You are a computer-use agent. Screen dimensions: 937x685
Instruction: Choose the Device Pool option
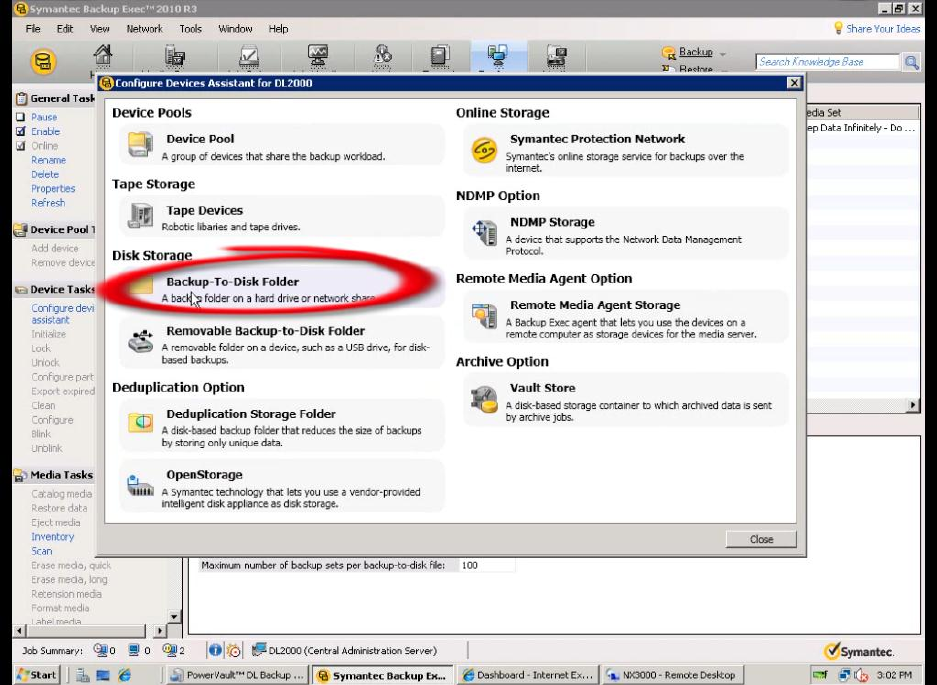pos(281,145)
